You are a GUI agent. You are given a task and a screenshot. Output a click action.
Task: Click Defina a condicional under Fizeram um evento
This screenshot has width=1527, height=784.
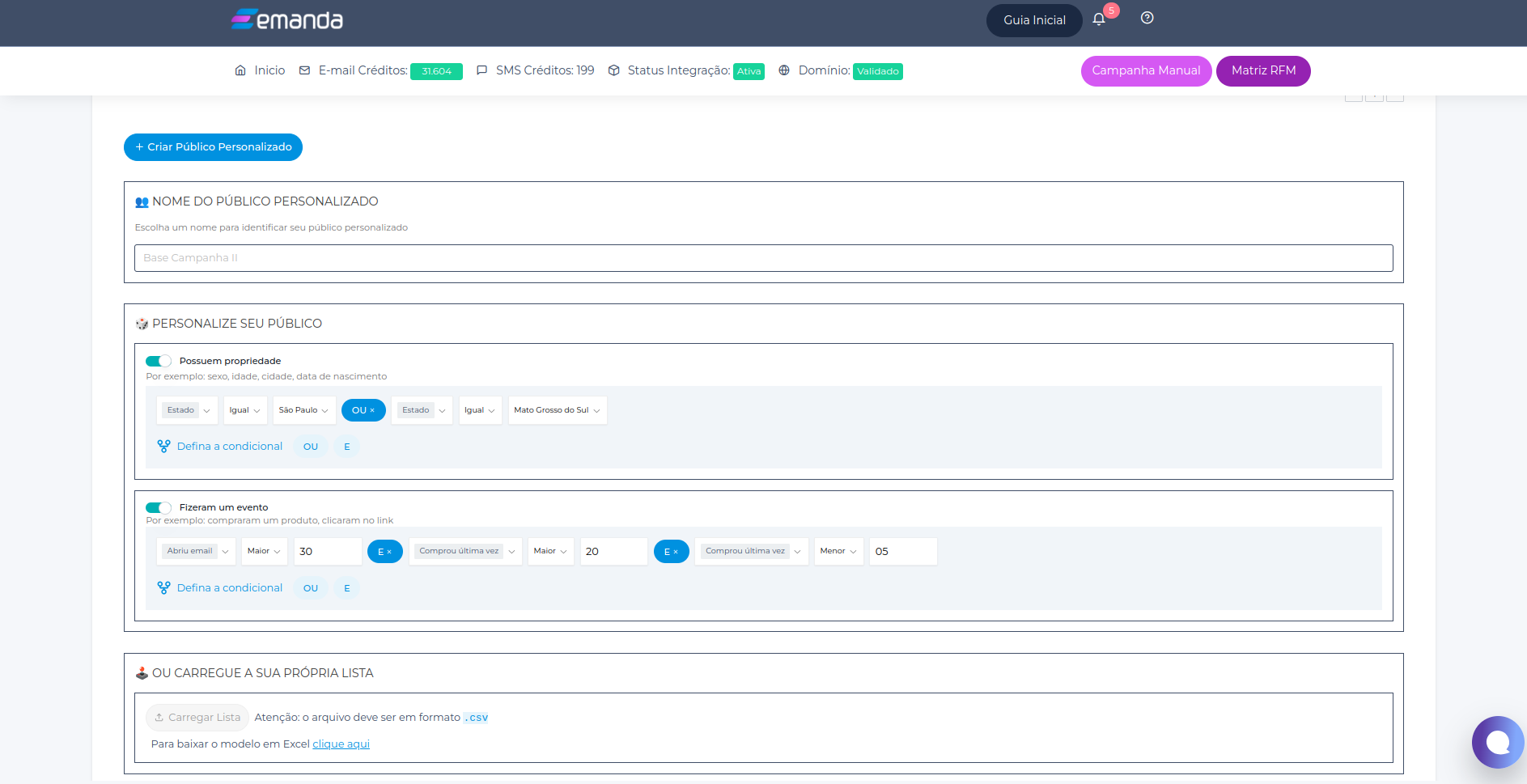[230, 588]
